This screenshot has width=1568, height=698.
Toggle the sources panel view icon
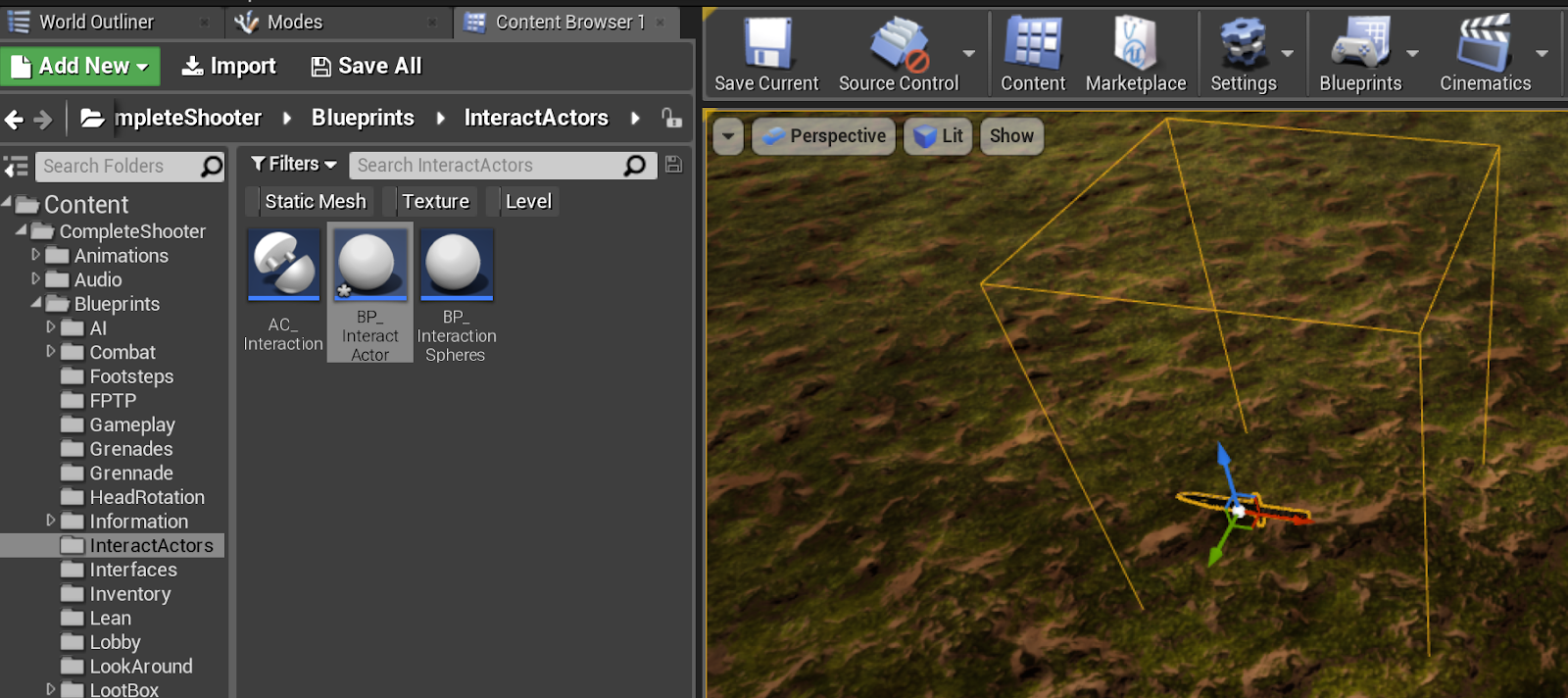16,167
